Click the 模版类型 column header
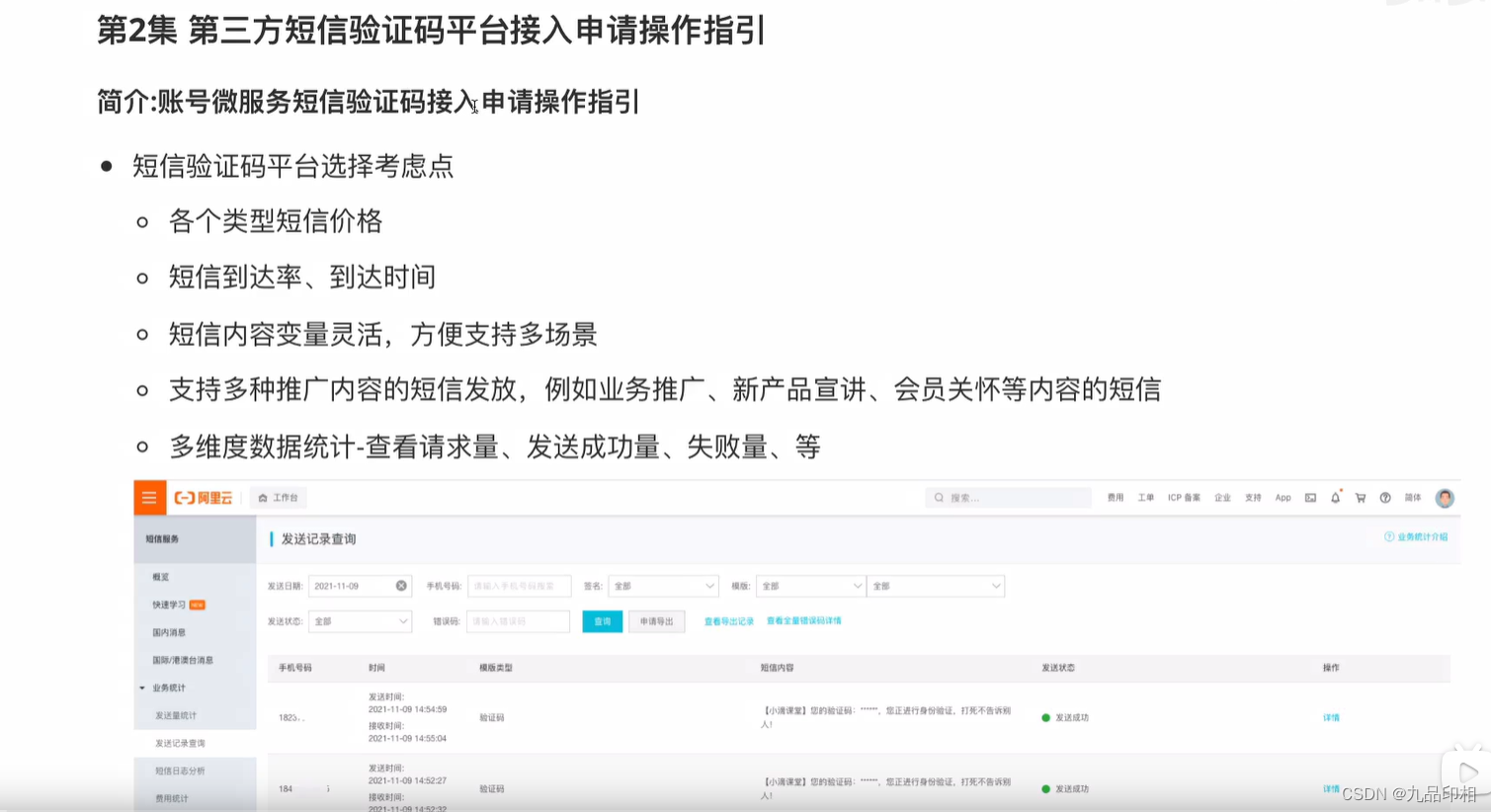This screenshot has height=812, width=1491. pos(496,668)
